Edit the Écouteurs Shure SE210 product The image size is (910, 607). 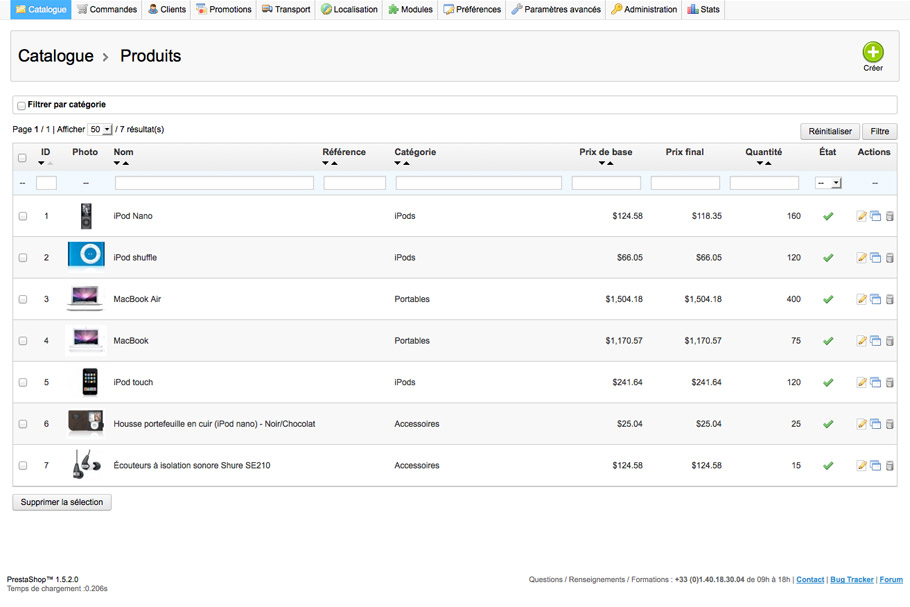(862, 465)
